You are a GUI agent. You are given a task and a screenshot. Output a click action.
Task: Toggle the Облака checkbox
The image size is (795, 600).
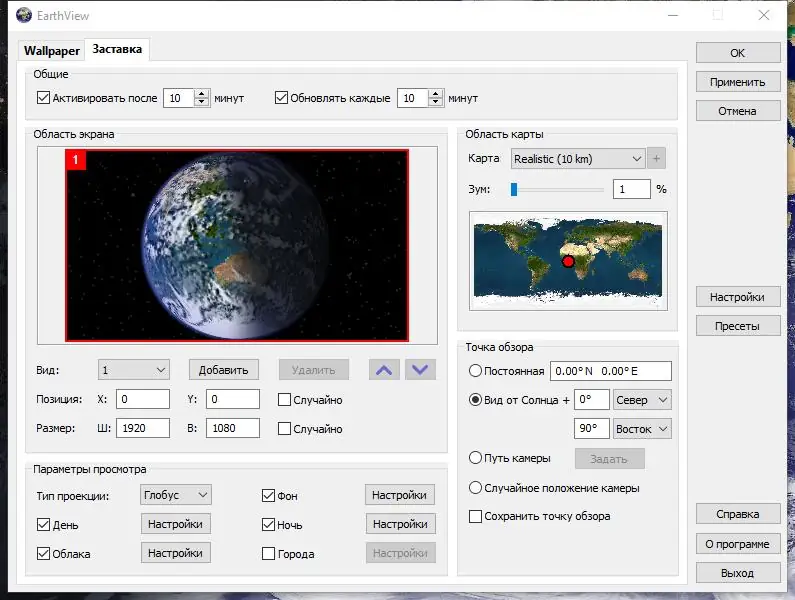[x=43, y=553]
